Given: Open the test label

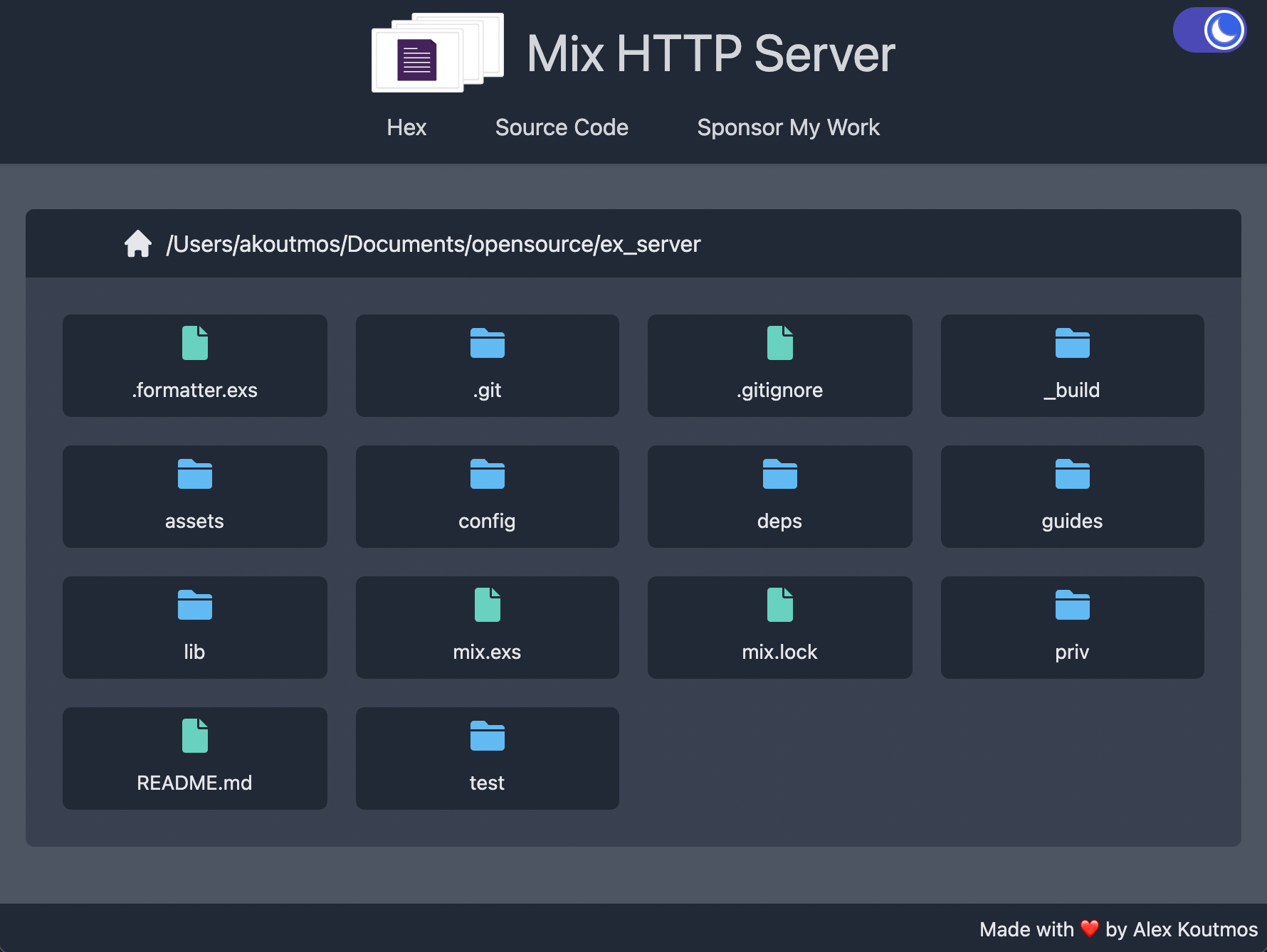Looking at the screenshot, I should (x=488, y=783).
